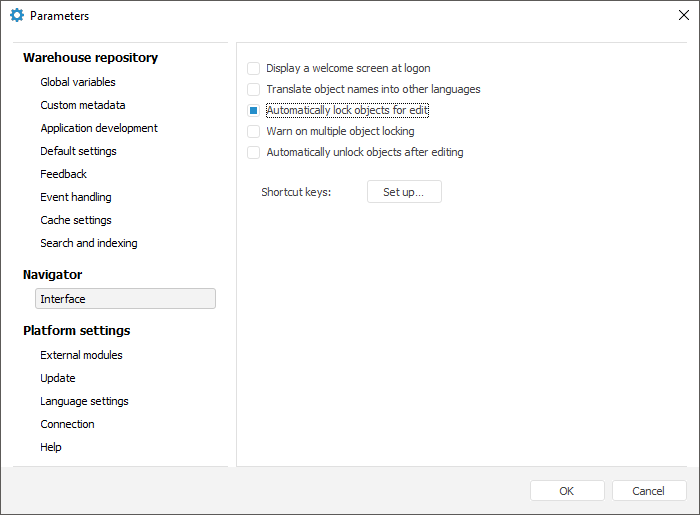
Task: Select Event handling in the sidebar
Action: pyautogui.click(x=76, y=197)
